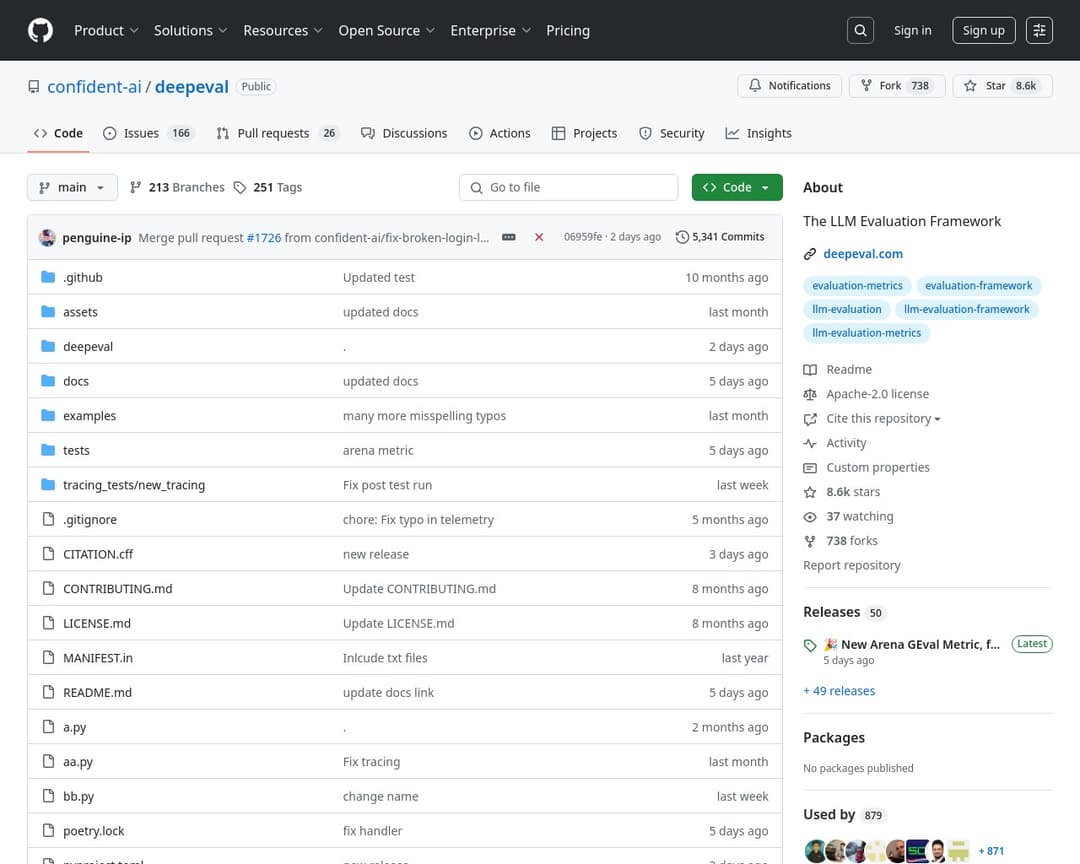
Task: Select the evaluation-metrics topic tag
Action: pos(858,286)
